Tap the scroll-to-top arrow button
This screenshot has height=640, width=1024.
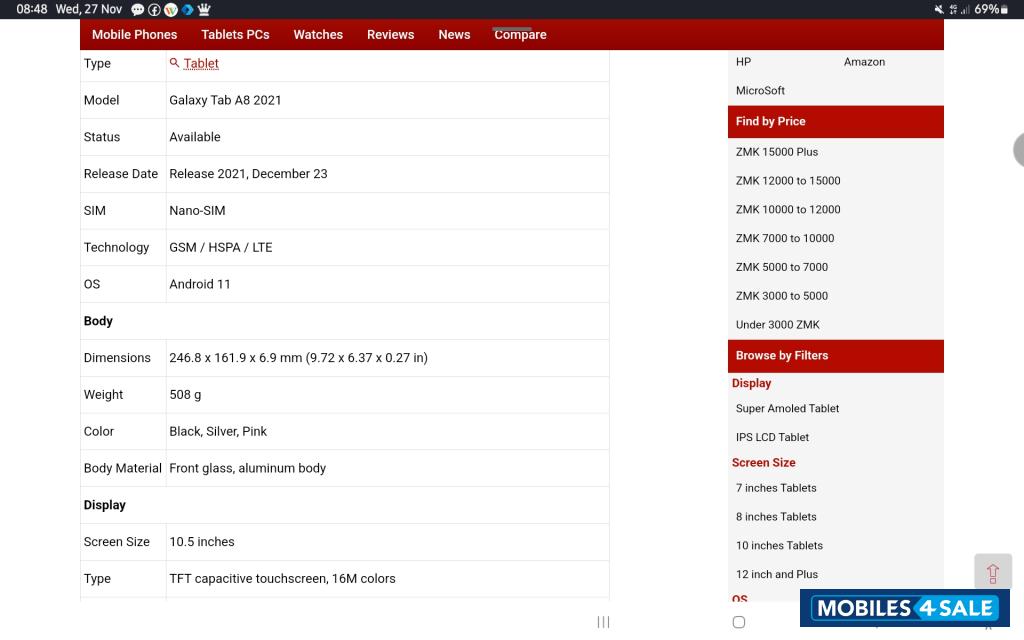point(992,573)
